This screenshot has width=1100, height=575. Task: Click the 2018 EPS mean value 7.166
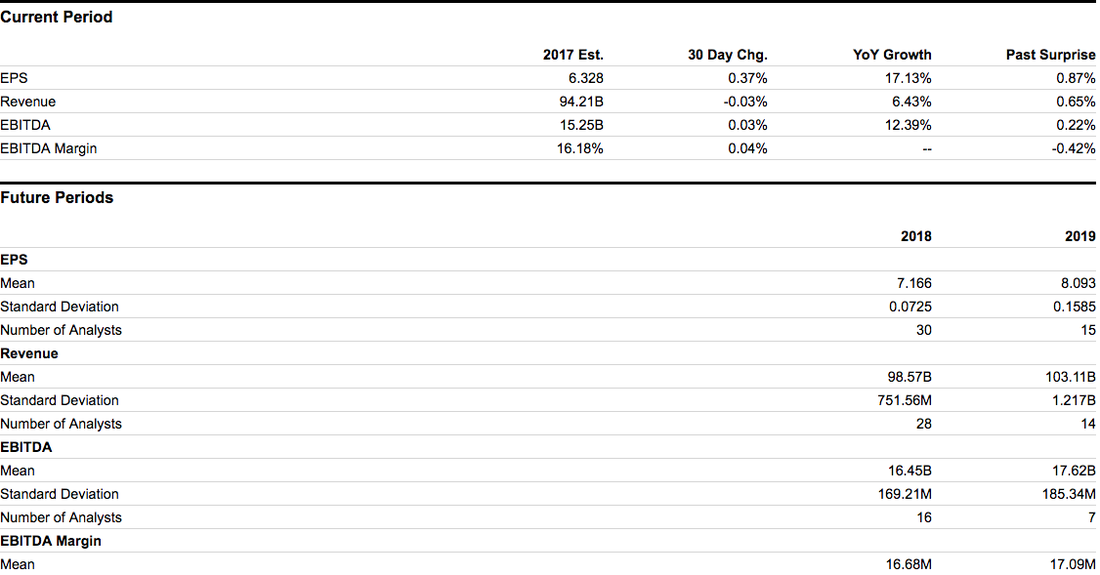tap(914, 284)
